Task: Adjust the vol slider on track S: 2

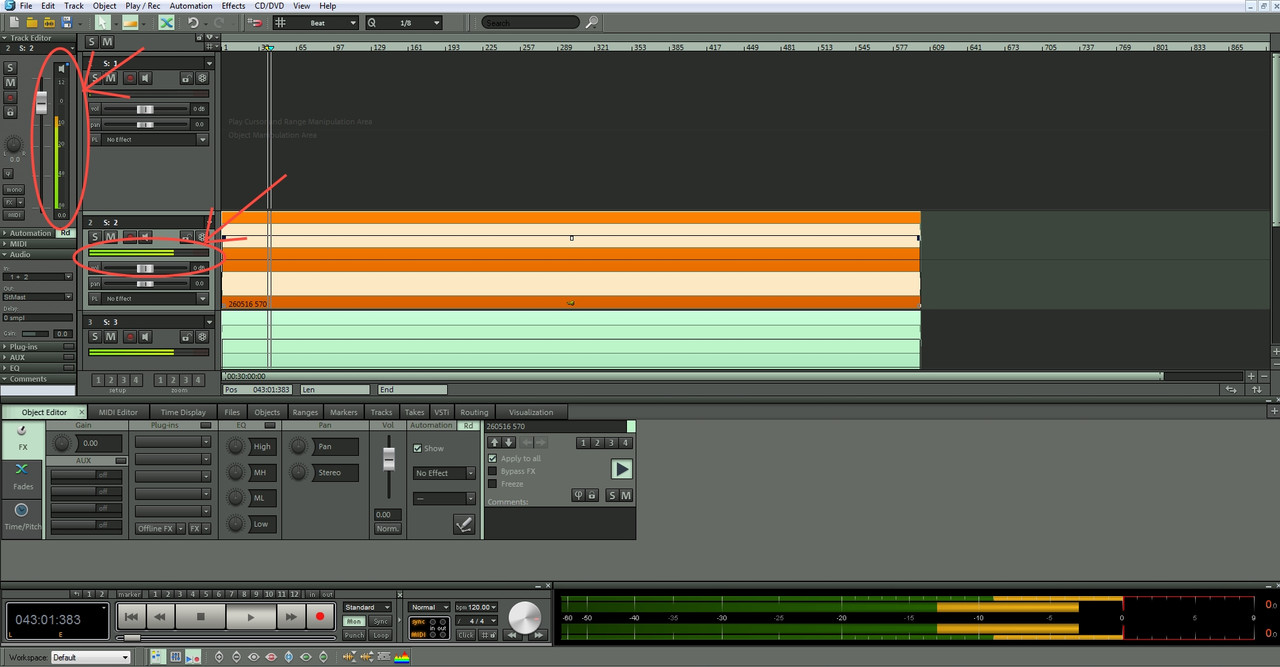Action: [x=146, y=268]
